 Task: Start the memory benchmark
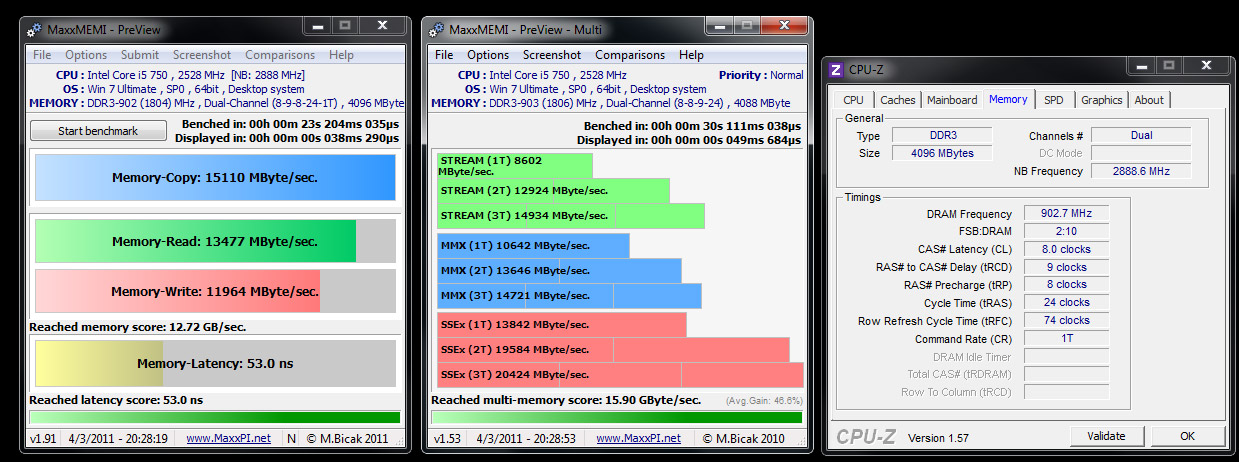pyautogui.click(x=98, y=131)
